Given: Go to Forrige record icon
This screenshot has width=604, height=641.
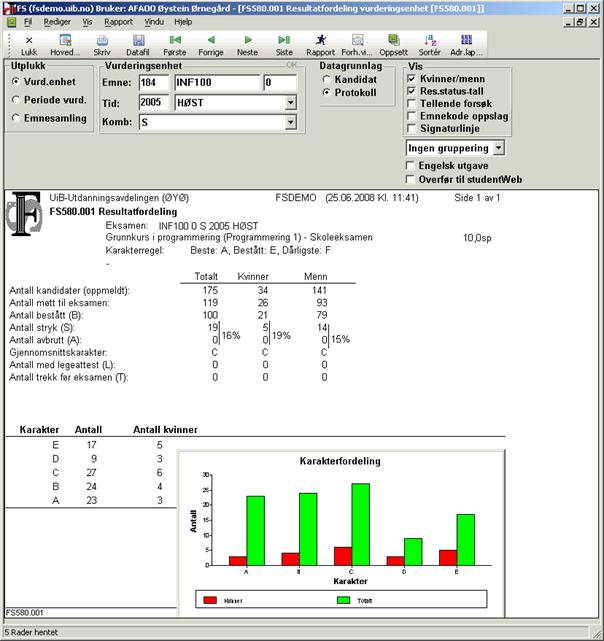Looking at the screenshot, I should click(211, 40).
